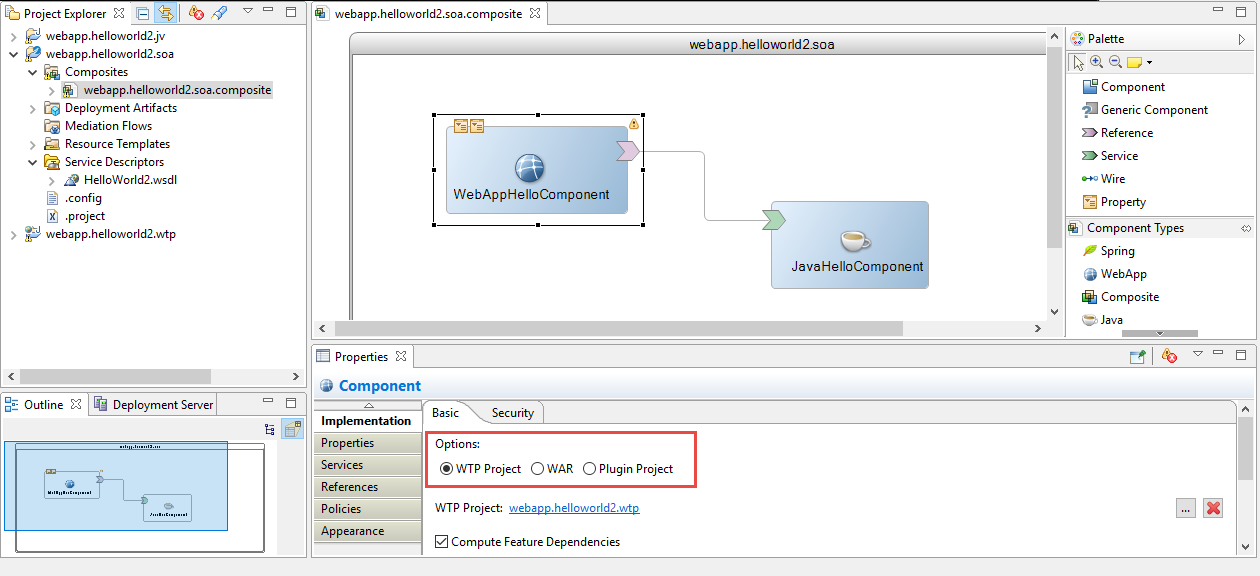This screenshot has width=1260, height=576.
Task: Click the Palette zoom out tool
Action: point(1115,62)
